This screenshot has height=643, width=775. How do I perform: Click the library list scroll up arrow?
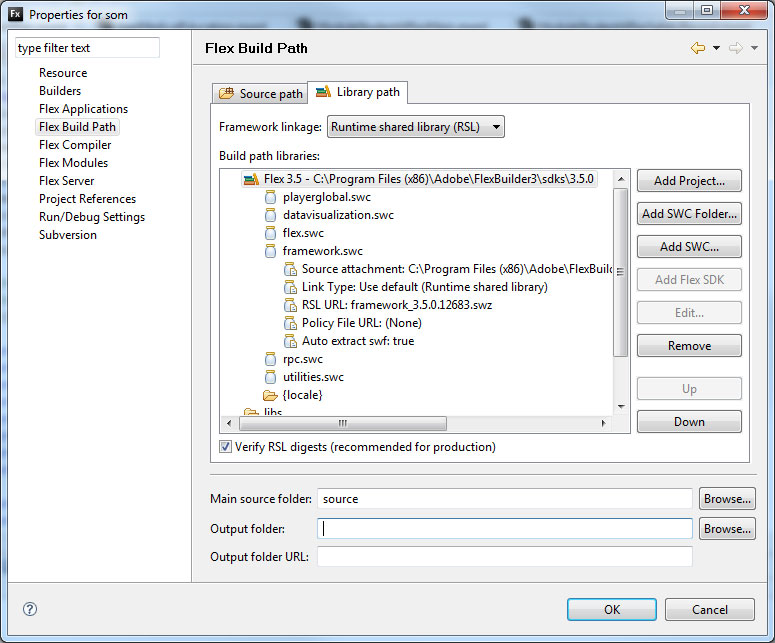621,179
